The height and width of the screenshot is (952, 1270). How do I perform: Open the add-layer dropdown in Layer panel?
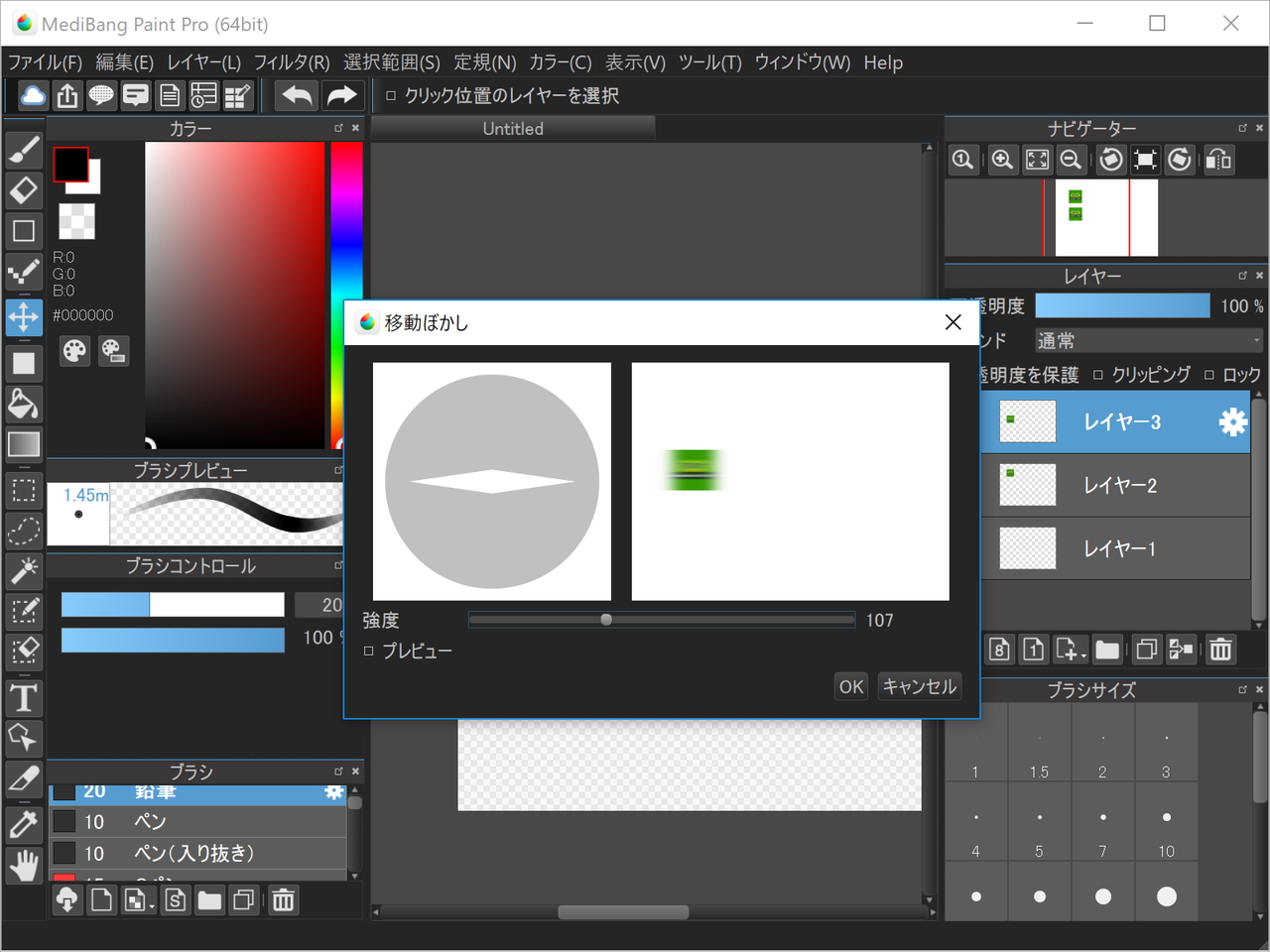pos(1071,650)
